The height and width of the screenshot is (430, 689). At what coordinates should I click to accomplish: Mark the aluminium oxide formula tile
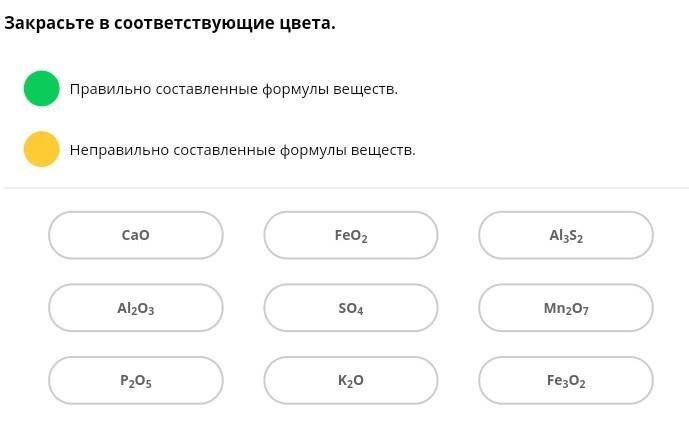pos(136,308)
